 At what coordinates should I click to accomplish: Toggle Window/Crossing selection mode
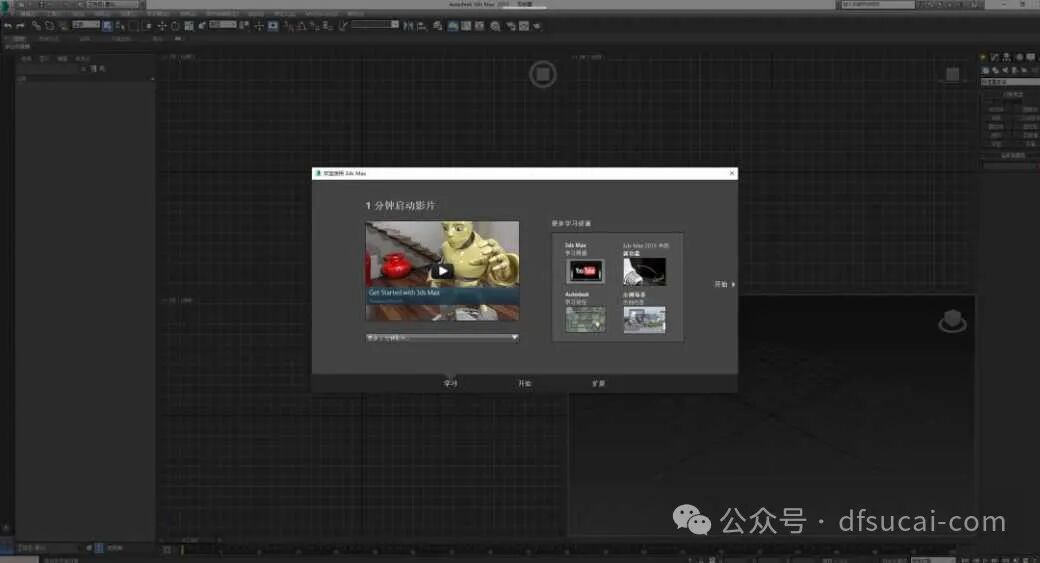[x=148, y=26]
